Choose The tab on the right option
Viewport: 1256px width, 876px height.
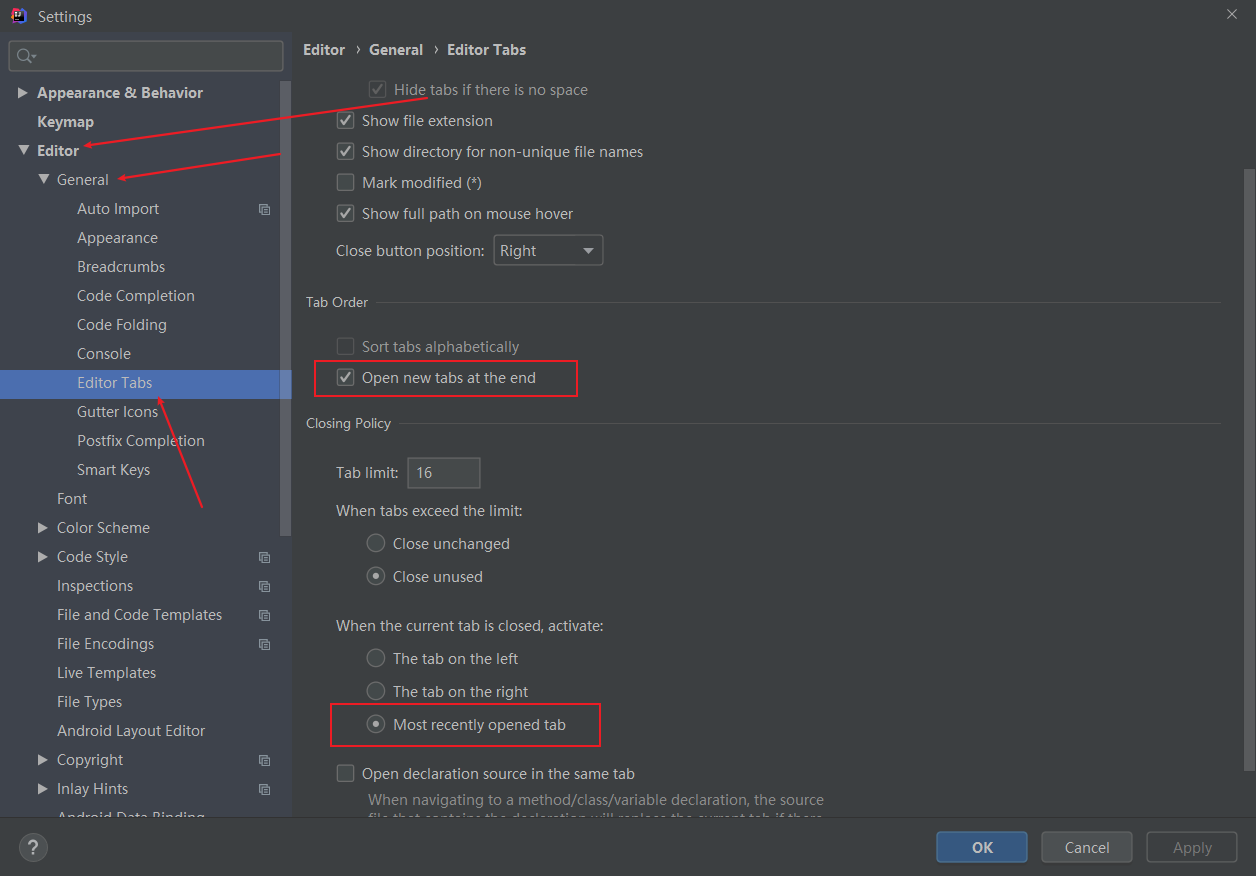pos(376,691)
